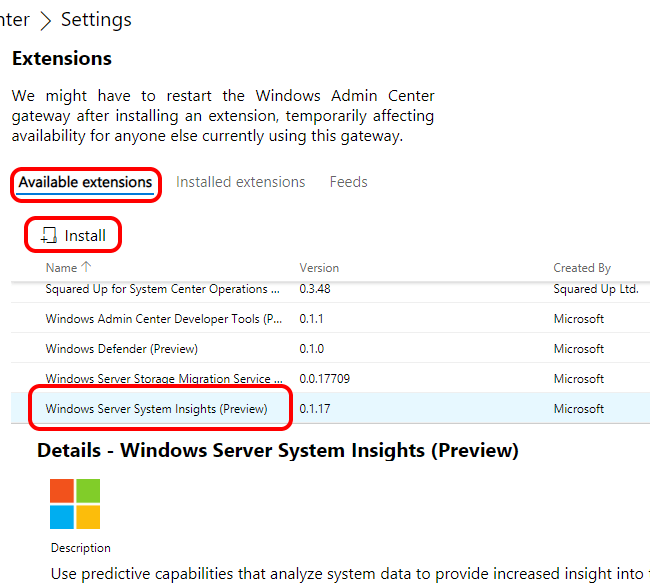Click Squared Up Ltd. in Created By
Viewport: 650px width, 585px height.
[x=596, y=289]
